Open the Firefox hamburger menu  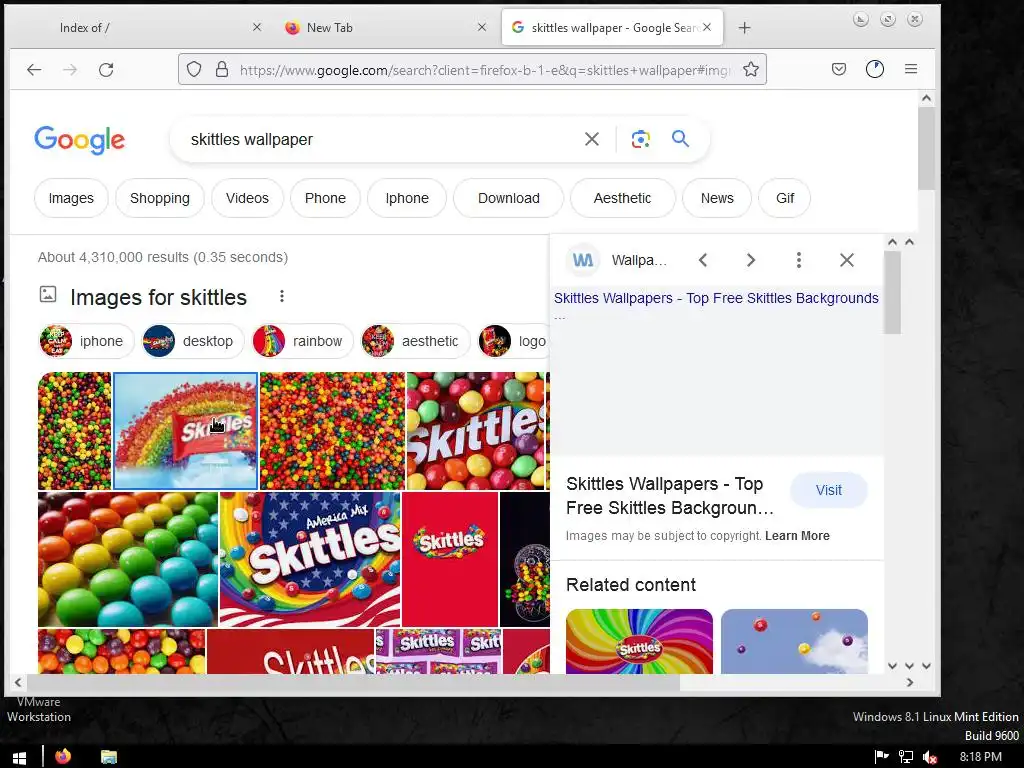[911, 69]
